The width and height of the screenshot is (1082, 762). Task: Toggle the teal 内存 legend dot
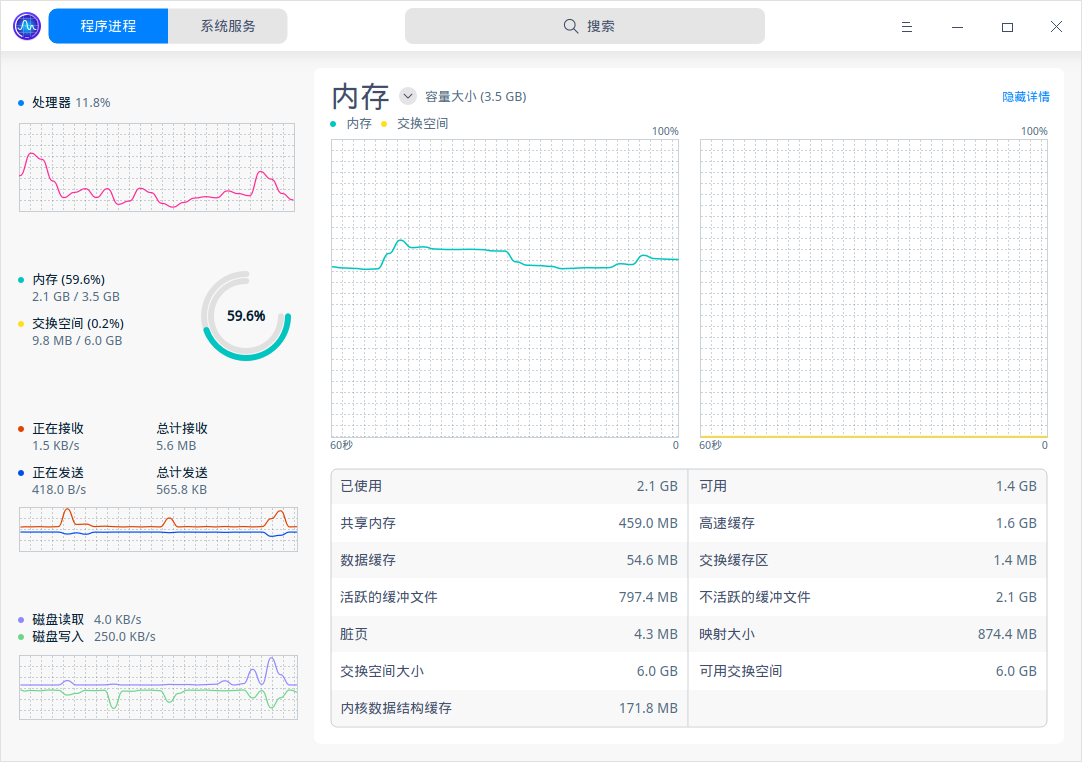pos(333,123)
